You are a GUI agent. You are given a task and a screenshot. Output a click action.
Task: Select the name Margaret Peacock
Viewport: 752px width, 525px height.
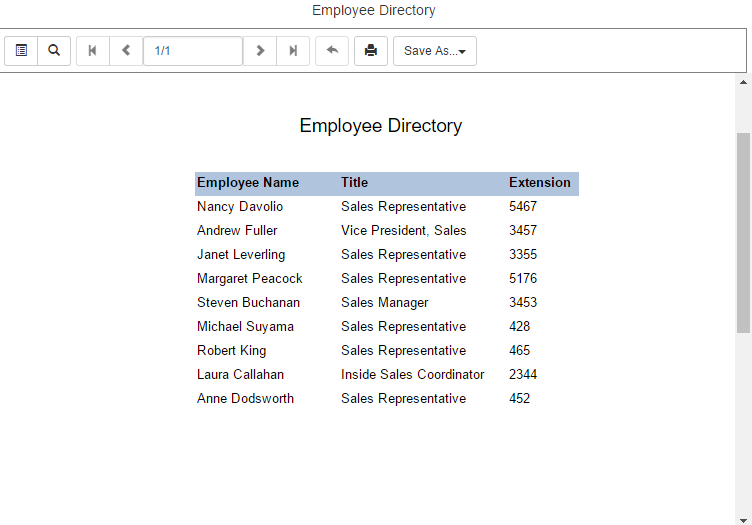[x=249, y=279]
